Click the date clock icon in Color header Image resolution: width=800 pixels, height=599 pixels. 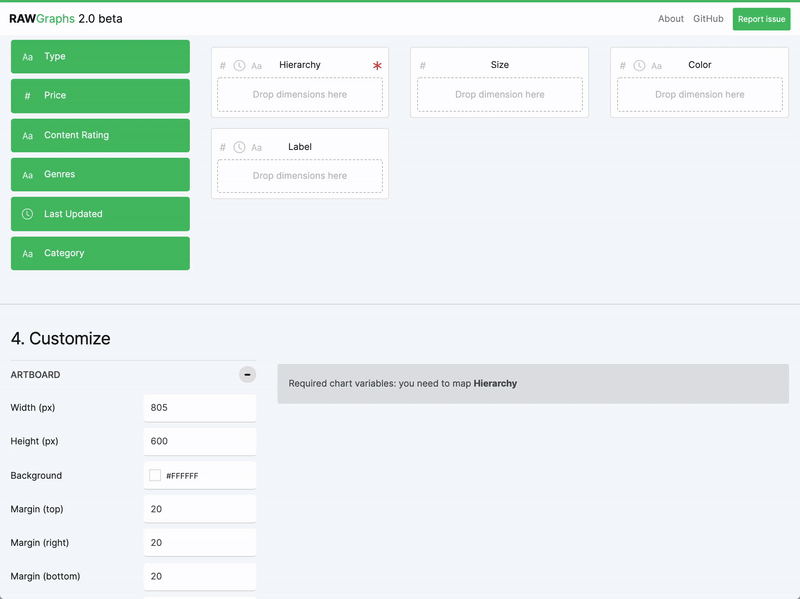639,66
